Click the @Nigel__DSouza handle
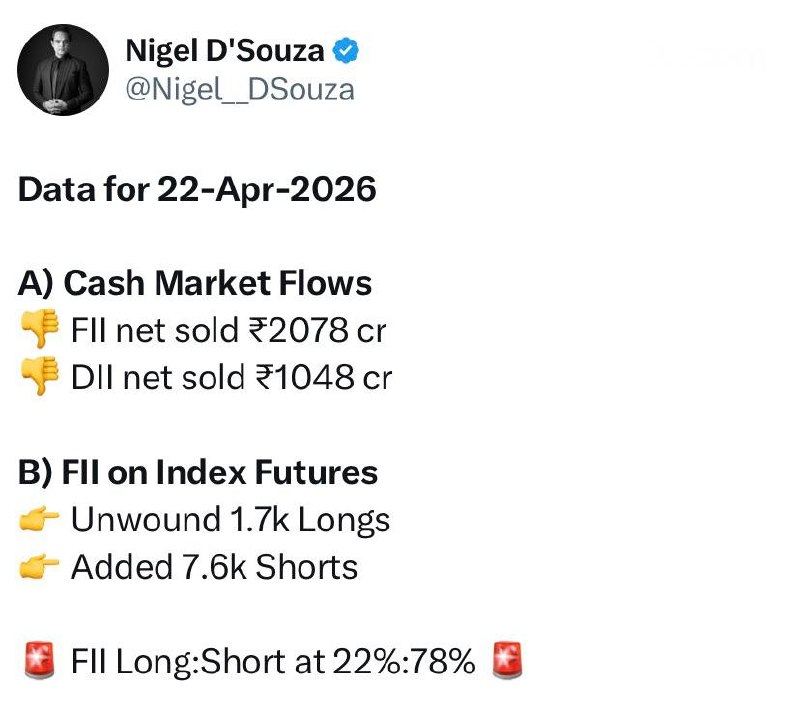 tap(238, 88)
